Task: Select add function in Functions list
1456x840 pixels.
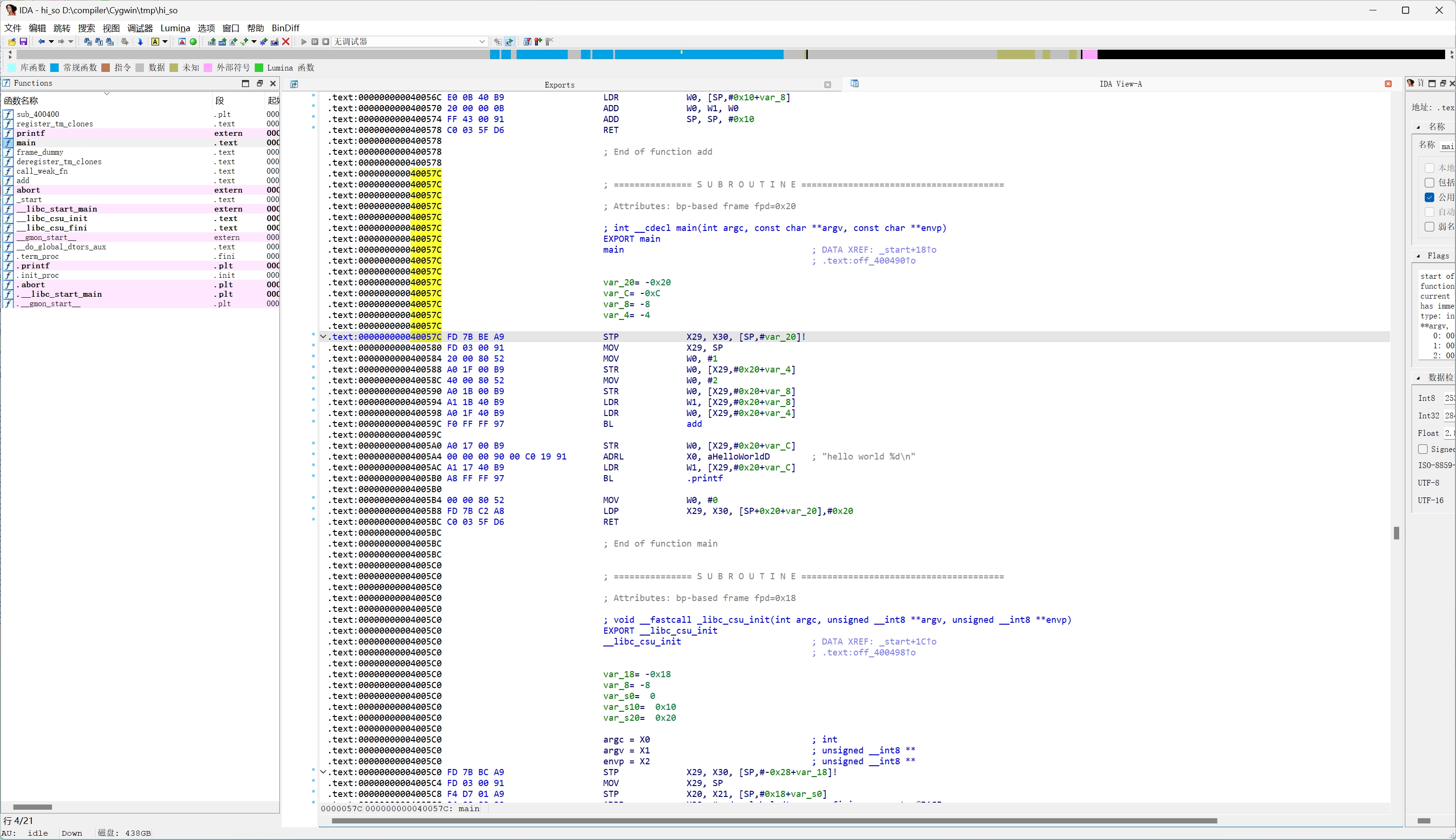Action: 140,181
